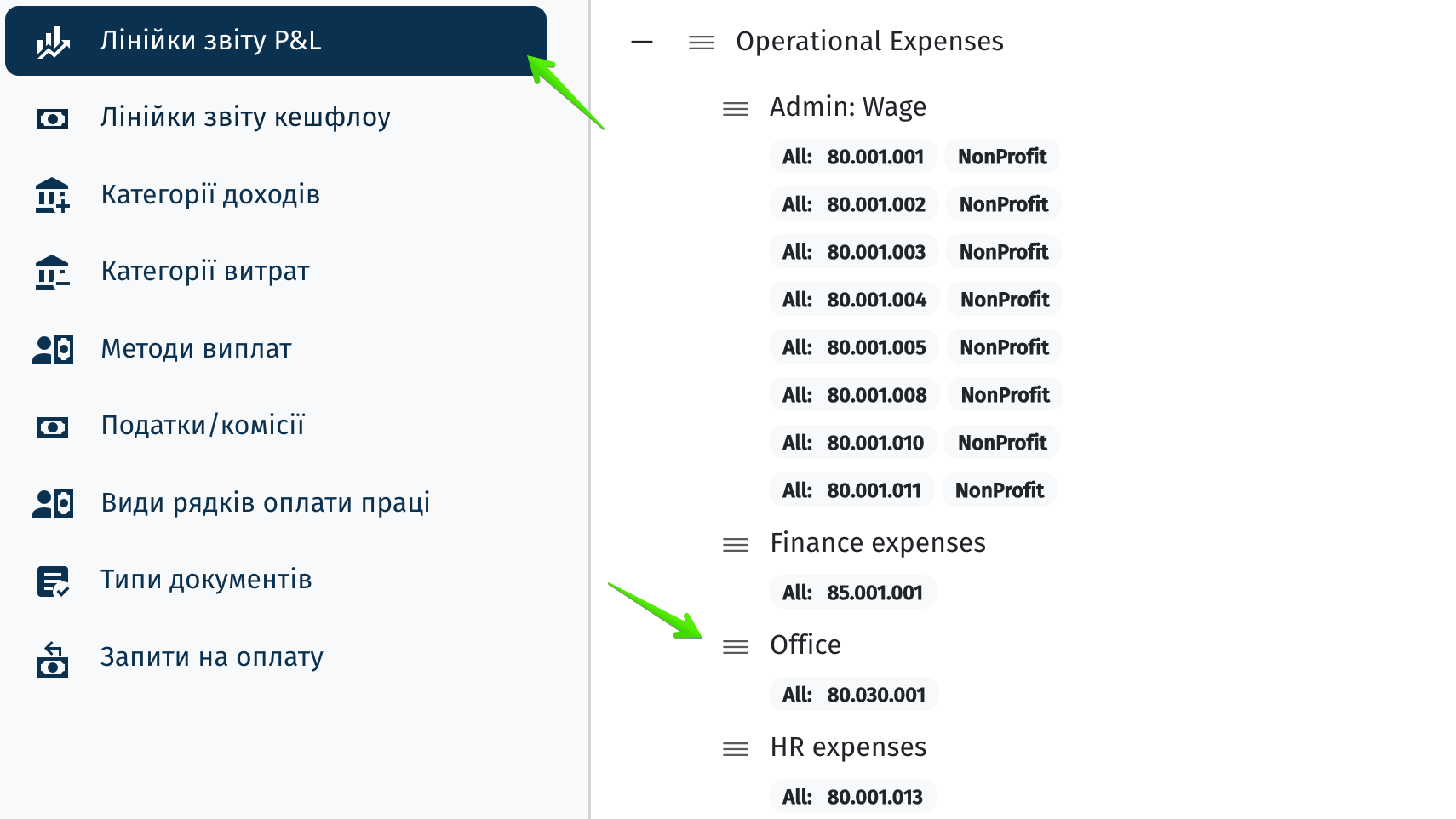Screen dimensions: 1456x819
Task: Click the payroll row types person icon
Action: point(53,503)
